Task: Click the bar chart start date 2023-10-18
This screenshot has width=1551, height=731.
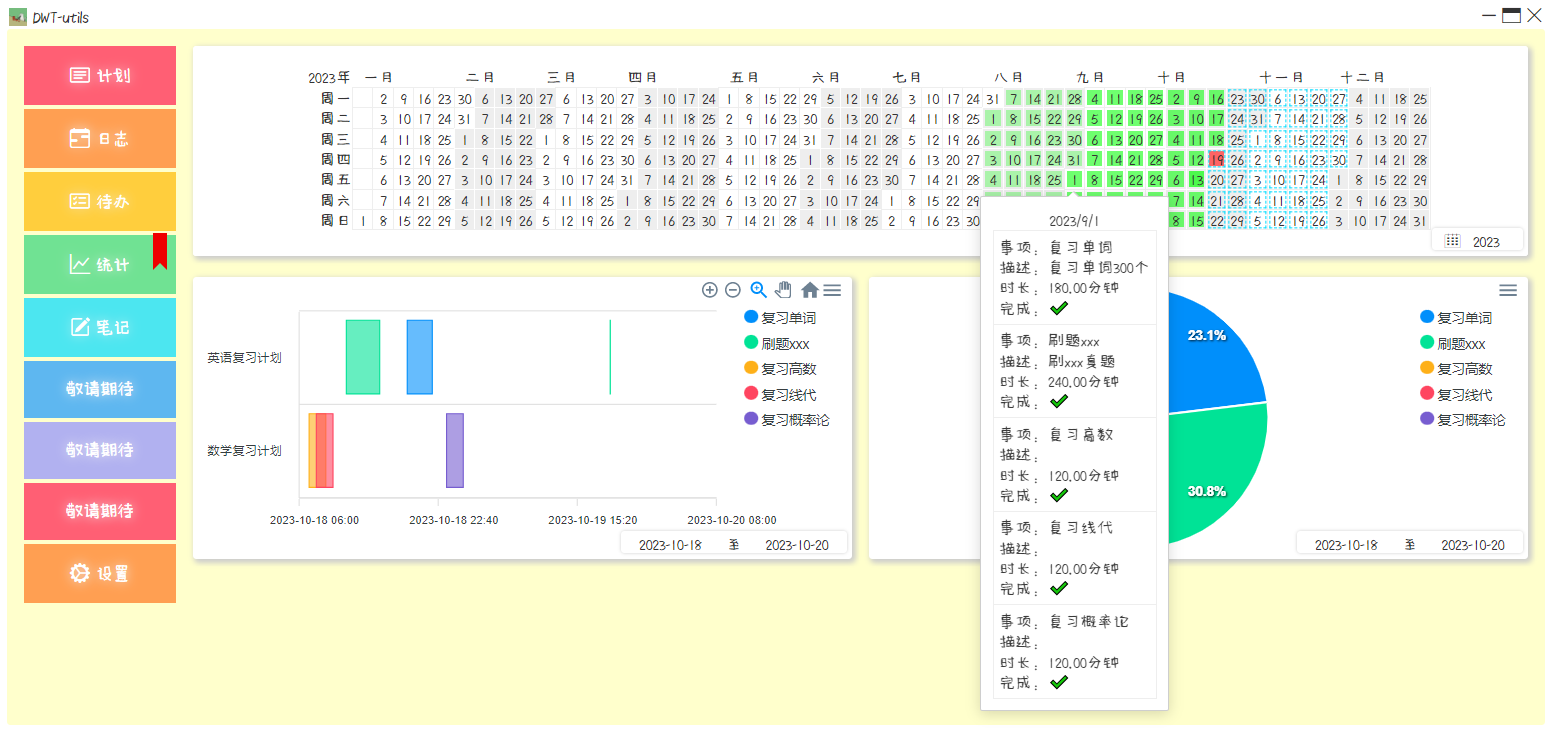Action: 670,545
